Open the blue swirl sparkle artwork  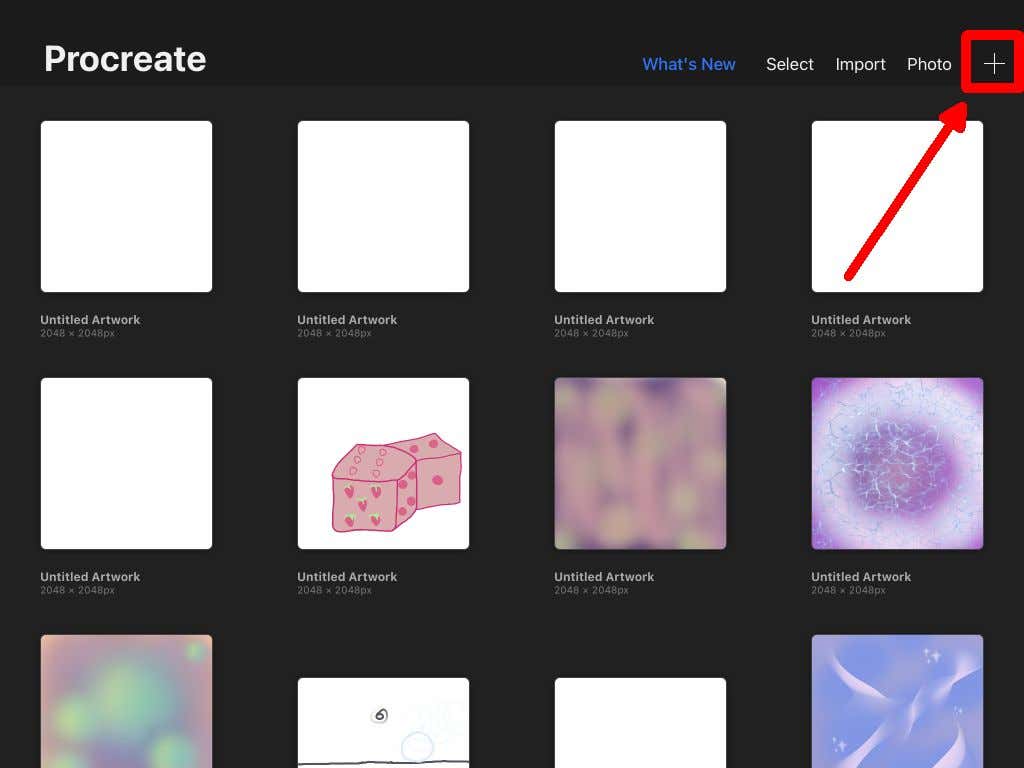click(x=897, y=700)
